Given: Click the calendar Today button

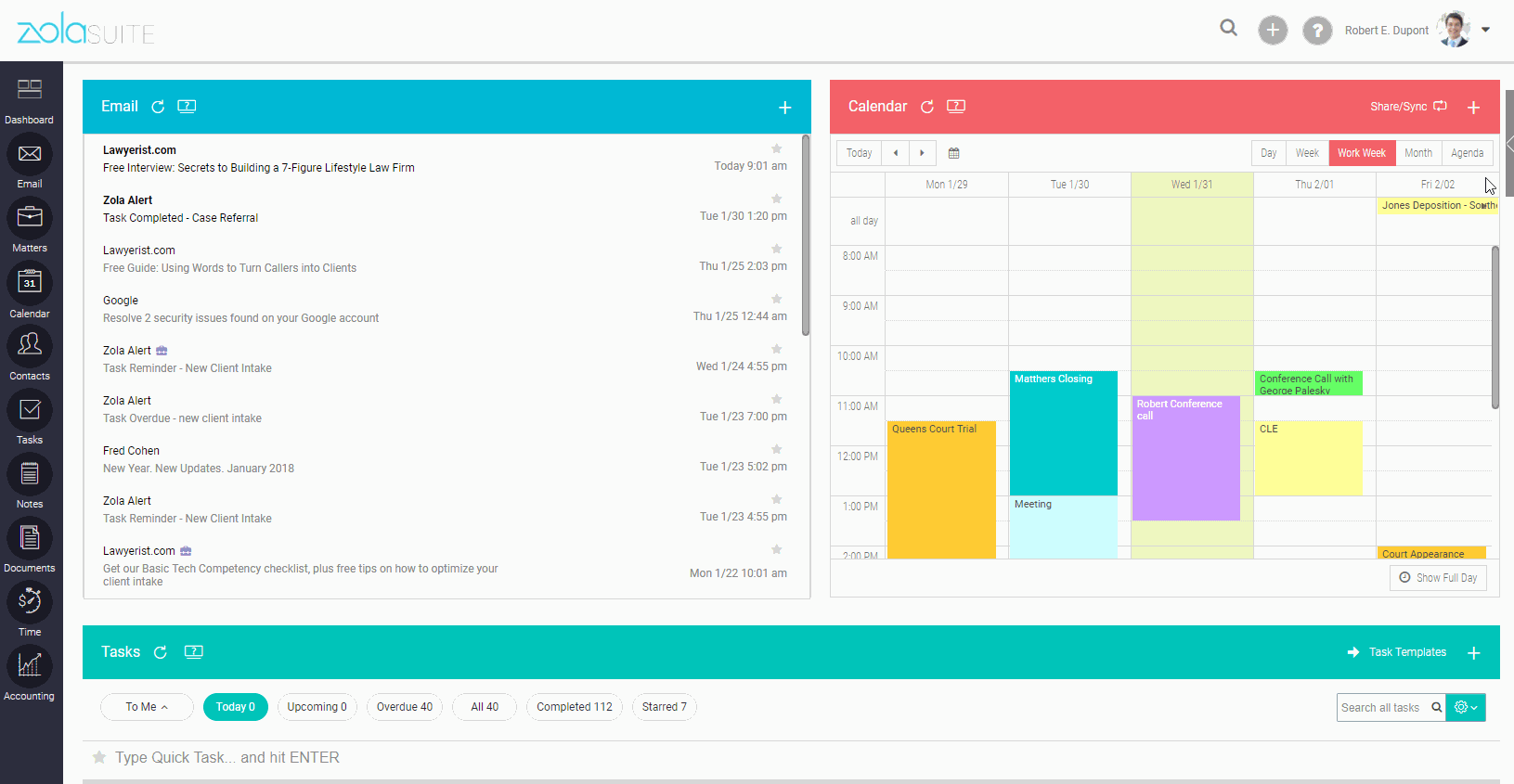Looking at the screenshot, I should pyautogui.click(x=859, y=153).
